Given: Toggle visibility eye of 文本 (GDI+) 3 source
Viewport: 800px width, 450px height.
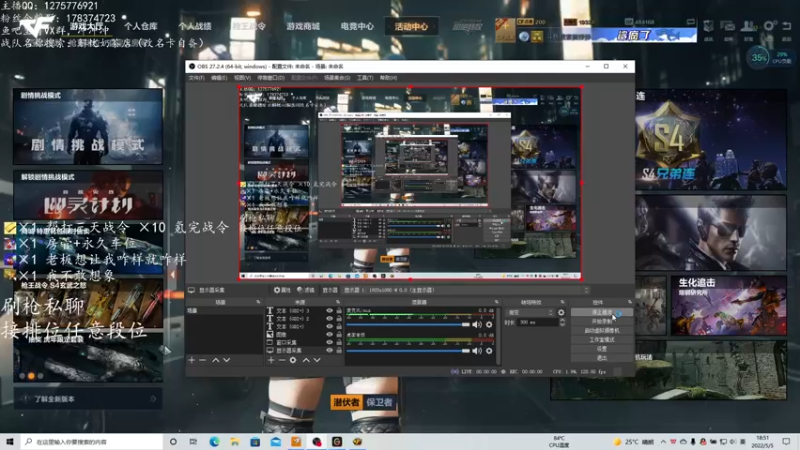Looking at the screenshot, I should click(x=330, y=310).
